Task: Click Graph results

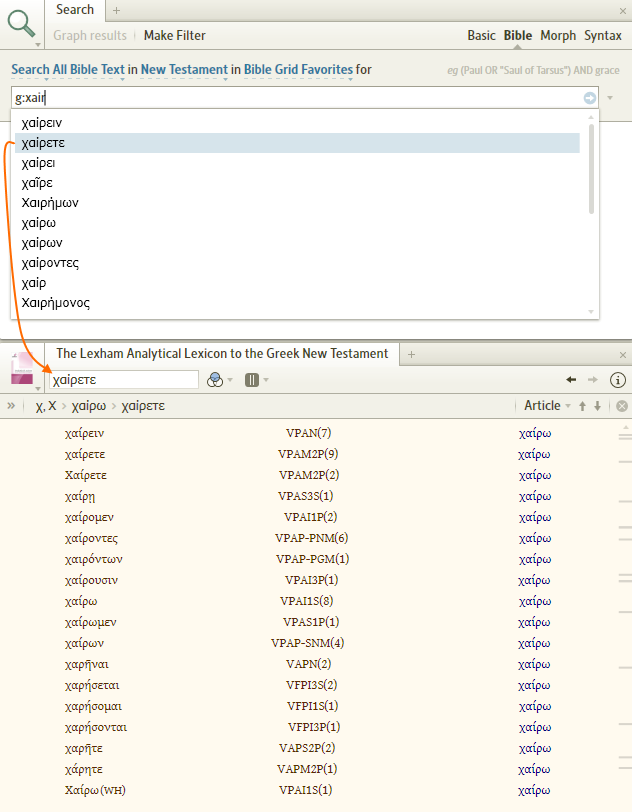Action: coord(90,35)
